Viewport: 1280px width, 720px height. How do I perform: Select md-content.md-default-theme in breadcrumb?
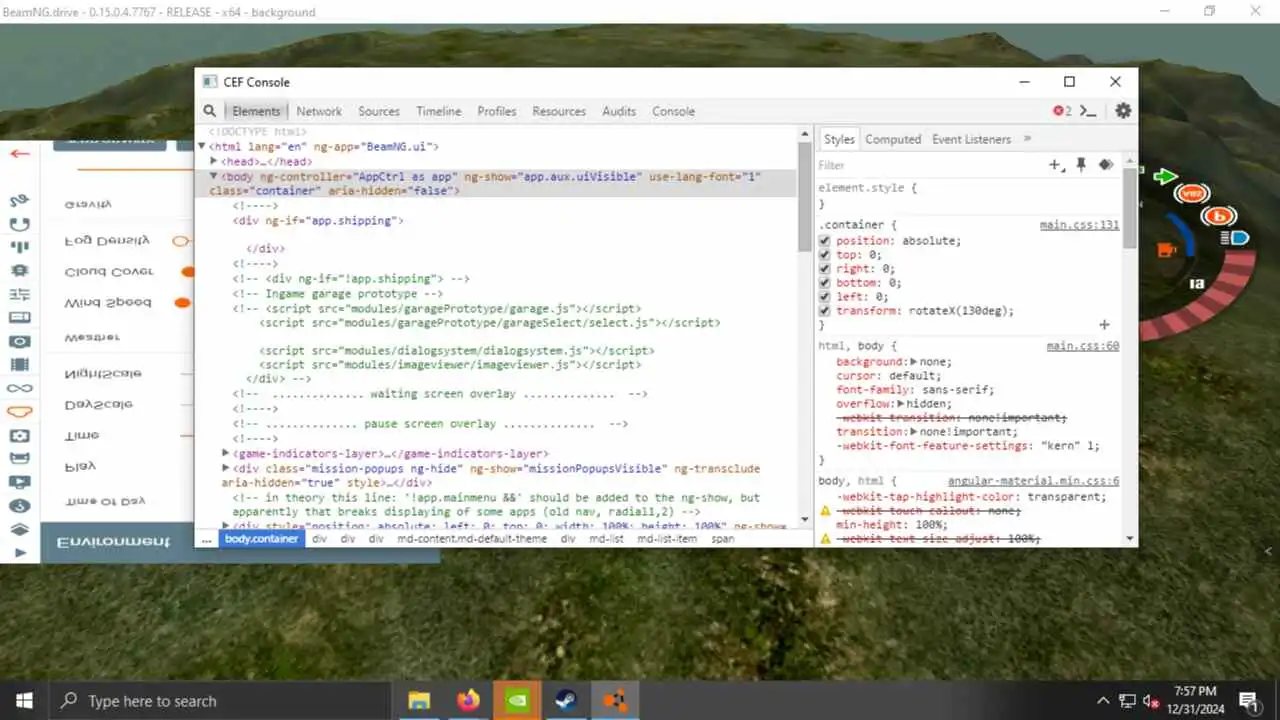click(472, 539)
